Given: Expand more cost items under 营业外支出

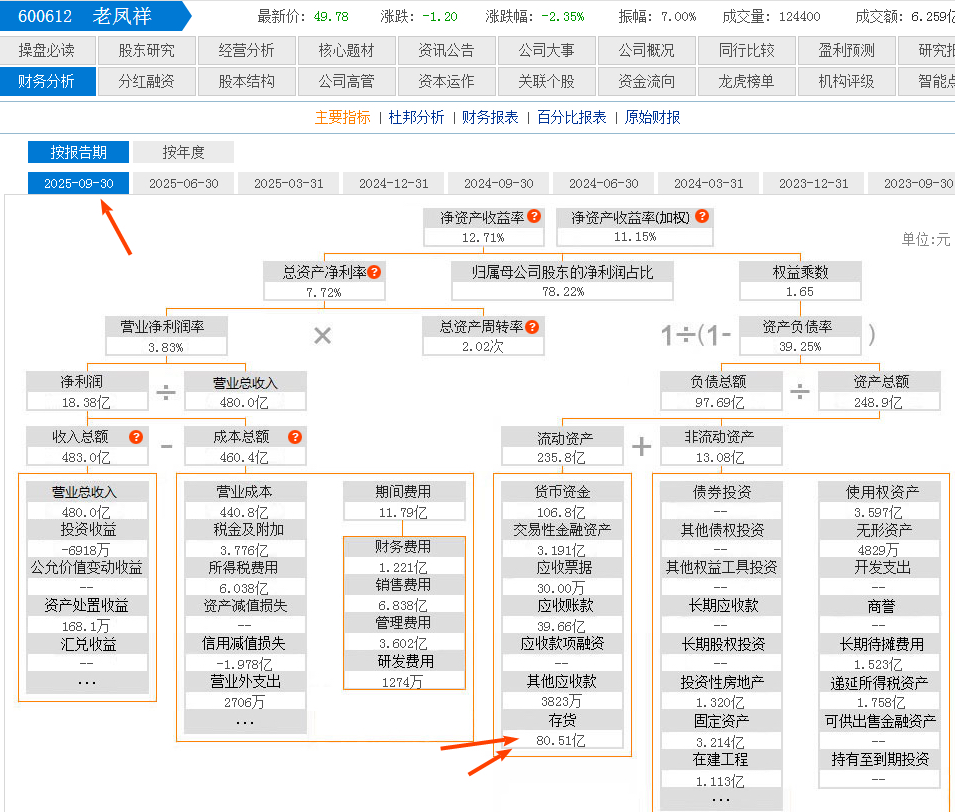Looking at the screenshot, I should pyautogui.click(x=245, y=722).
